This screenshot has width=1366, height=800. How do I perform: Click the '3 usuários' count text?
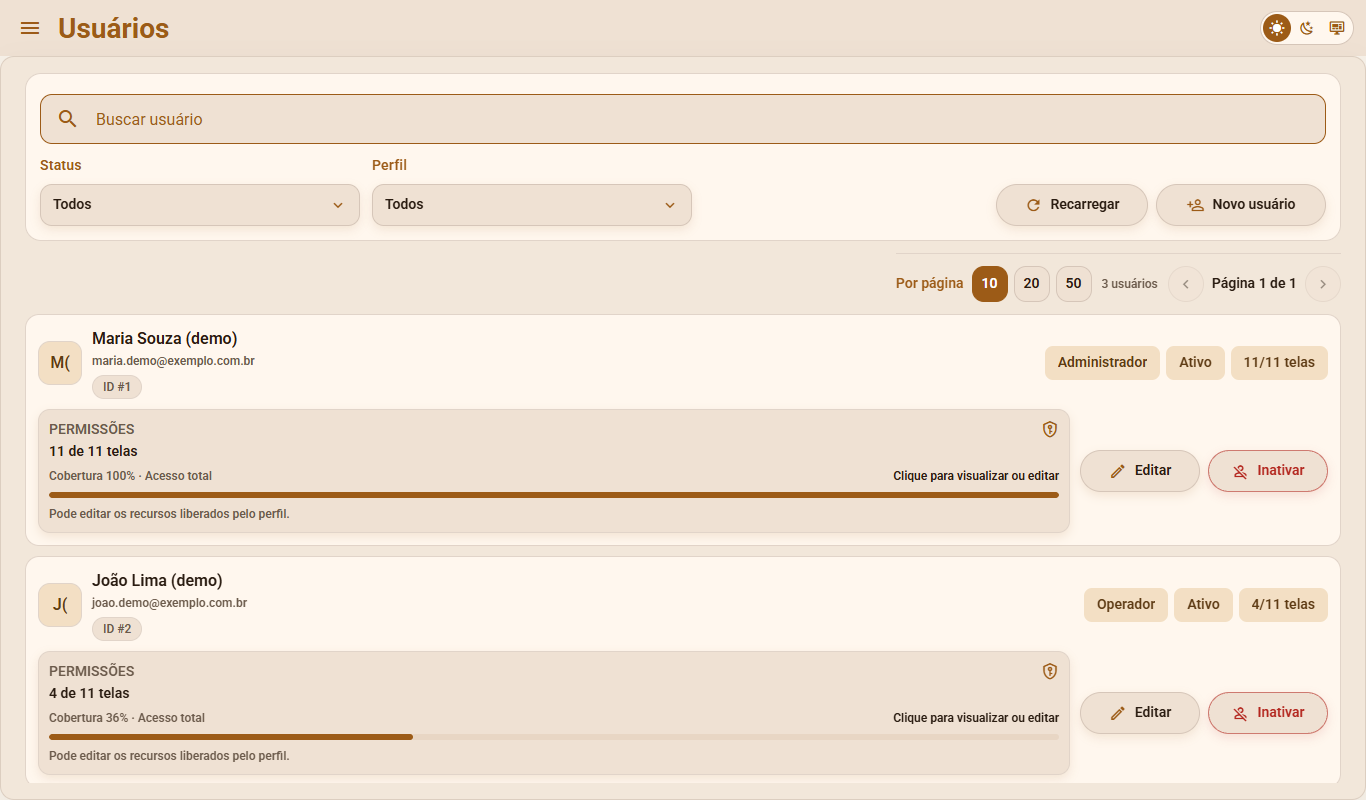pos(1129,284)
